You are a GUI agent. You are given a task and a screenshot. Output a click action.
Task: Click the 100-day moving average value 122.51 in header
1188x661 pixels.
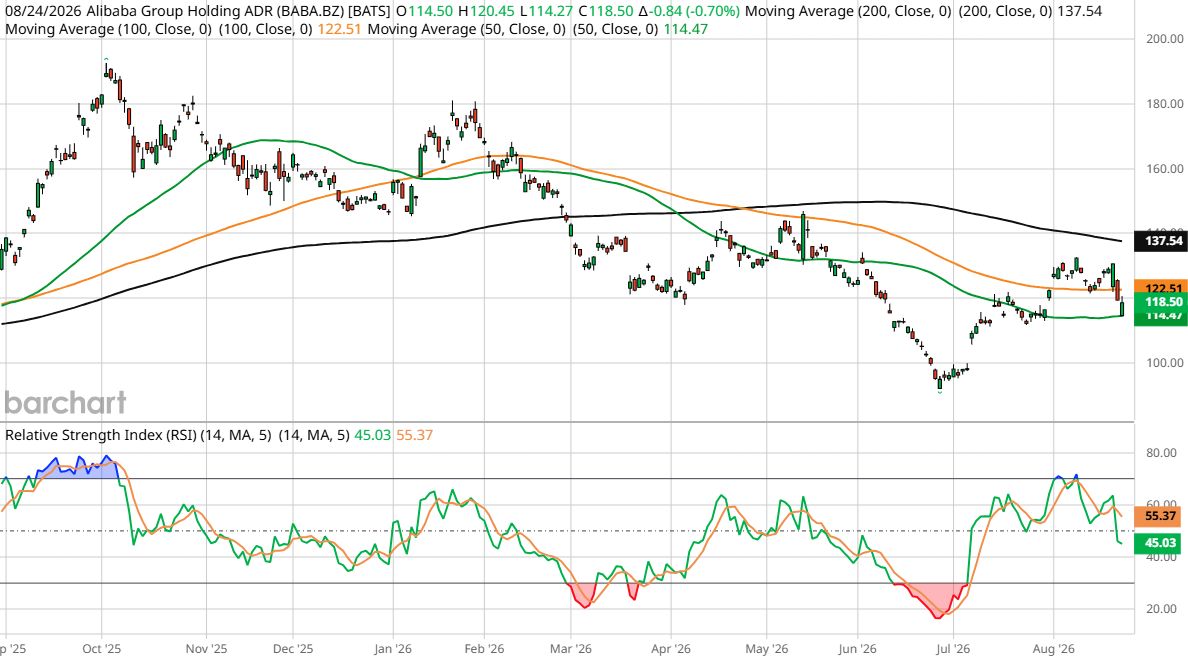(x=339, y=30)
